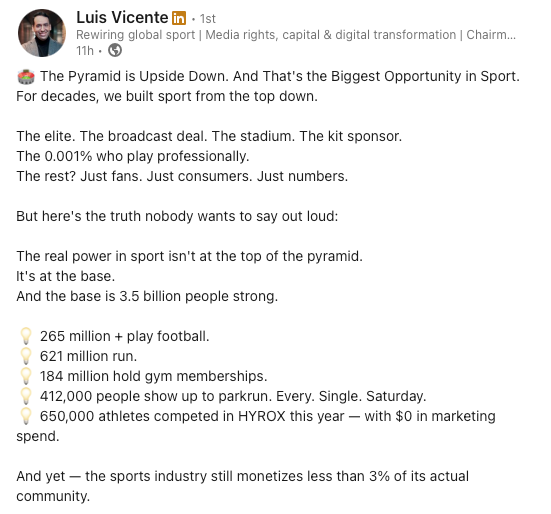This screenshot has height=514, width=551.
Task: Click the lightbulb beside 621 million run
Action: pyautogui.click(x=26, y=356)
